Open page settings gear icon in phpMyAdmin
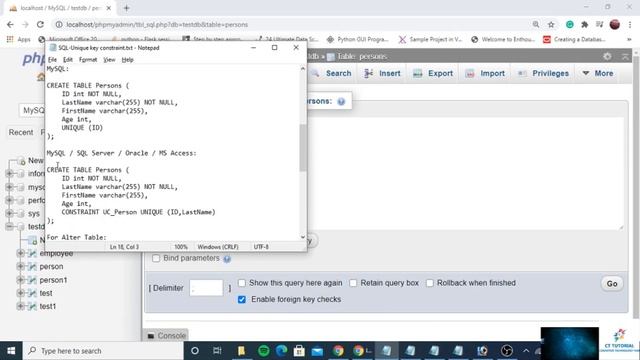Image resolution: width=640 pixels, height=360 pixels. [607, 56]
